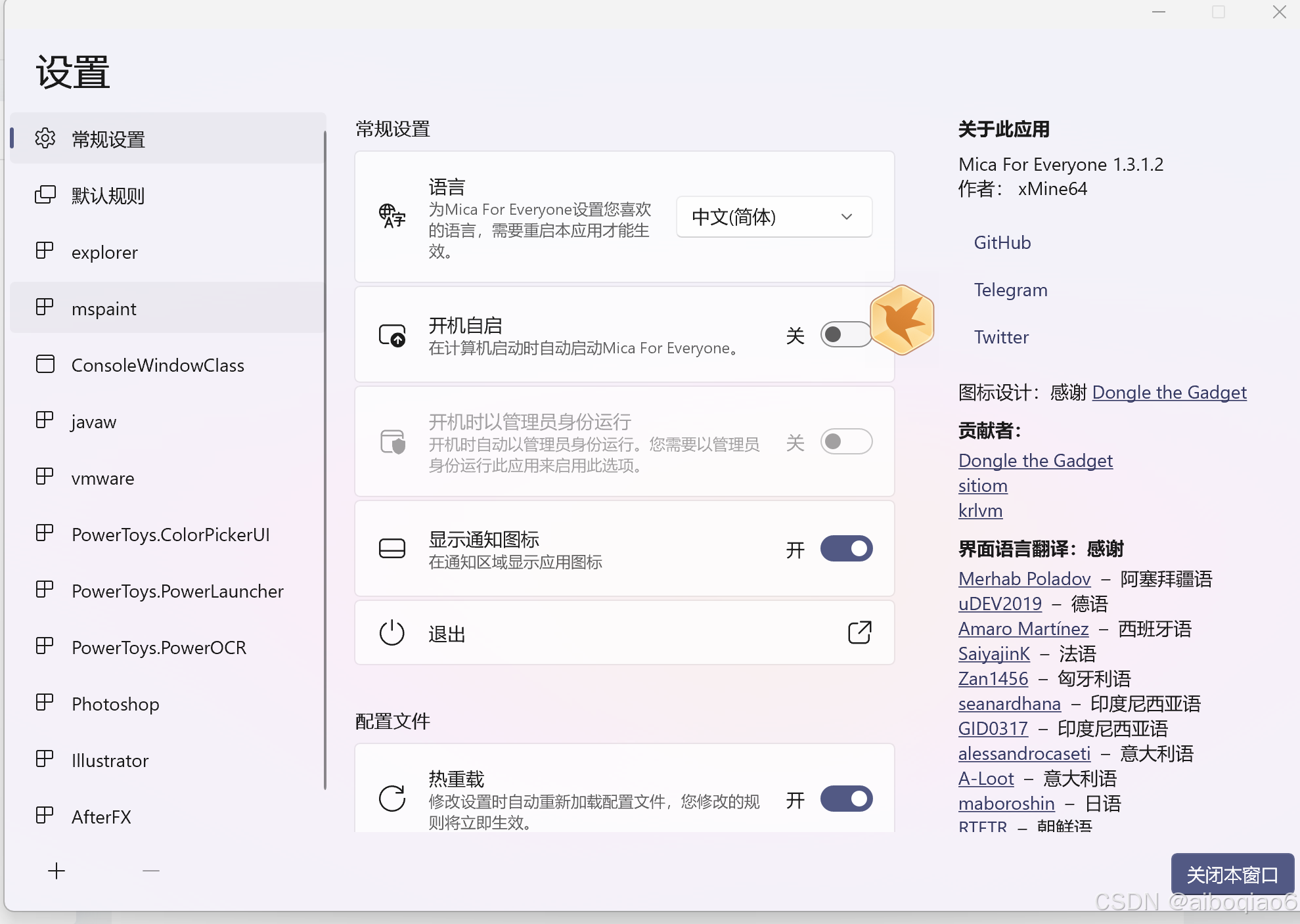1300x924 pixels.
Task: Select the explorer rule
Action: tap(168, 252)
